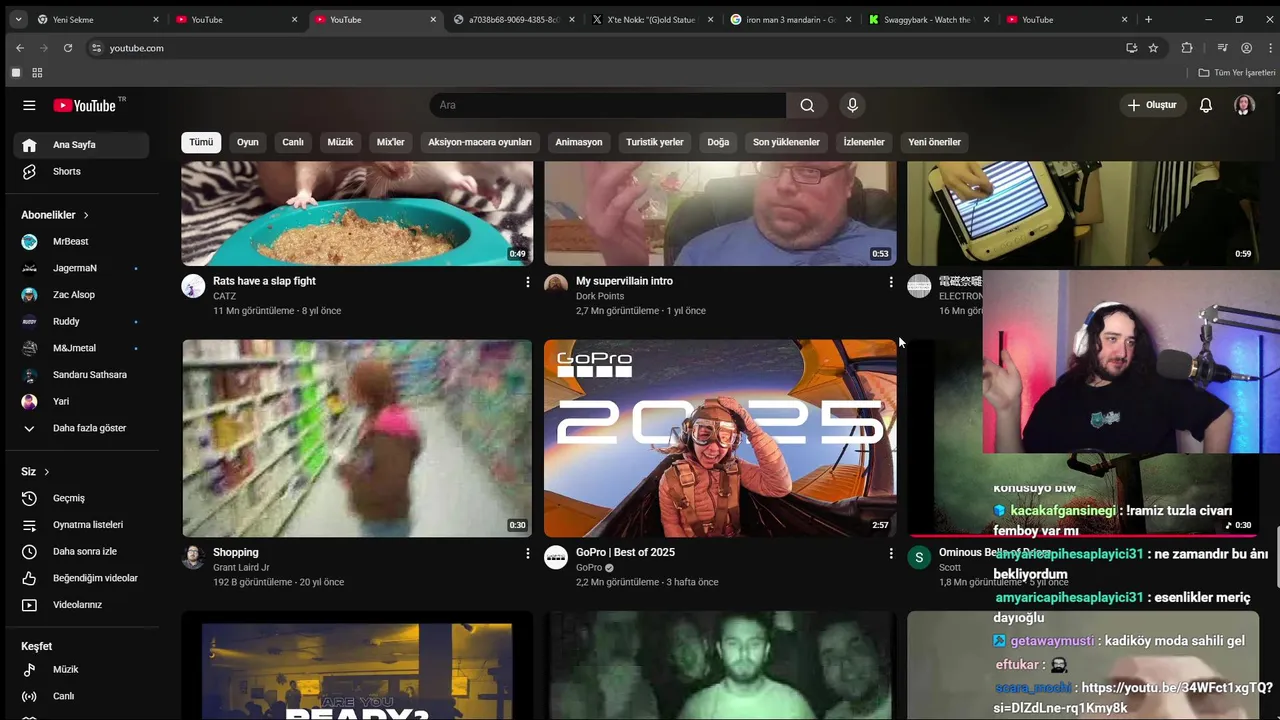Open the Zac Alsop subscription channel
The height and width of the screenshot is (720, 1280).
click(x=81, y=295)
